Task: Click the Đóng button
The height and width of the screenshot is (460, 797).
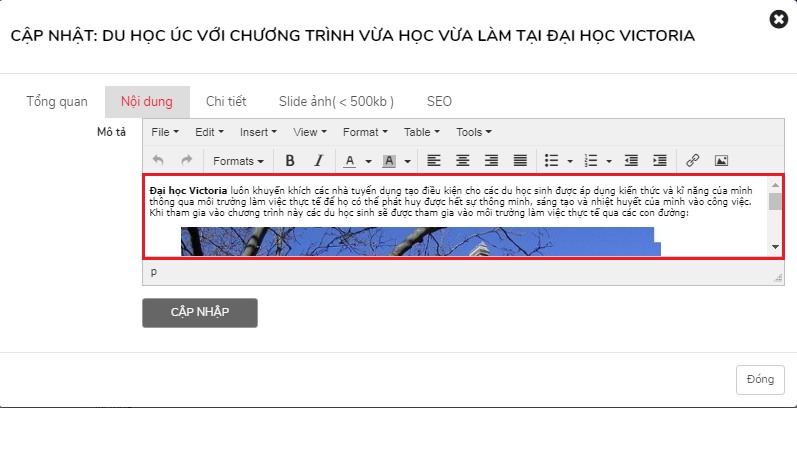Action: (x=760, y=379)
